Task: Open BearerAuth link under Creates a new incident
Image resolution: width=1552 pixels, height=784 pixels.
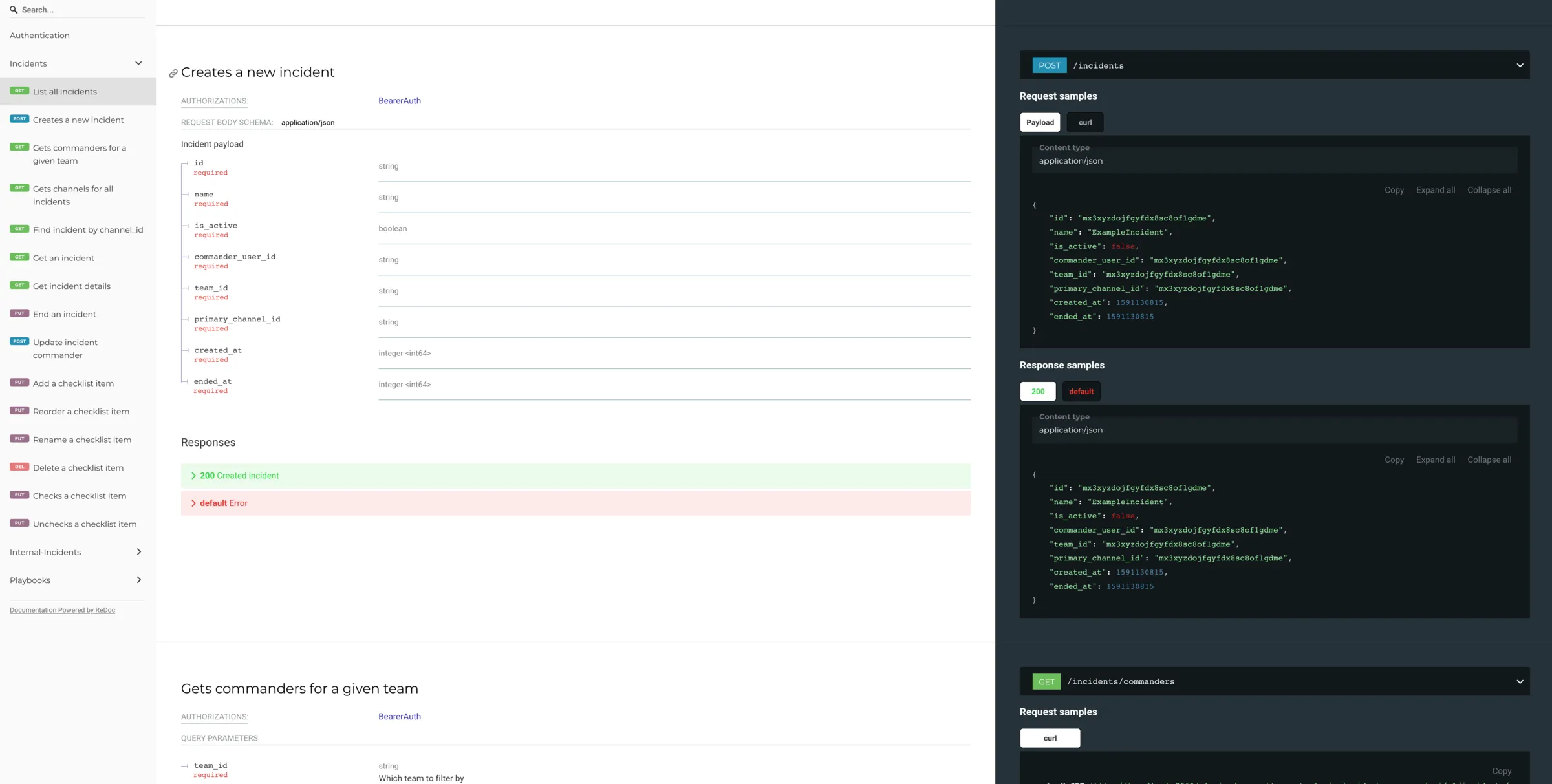Action: 400,101
